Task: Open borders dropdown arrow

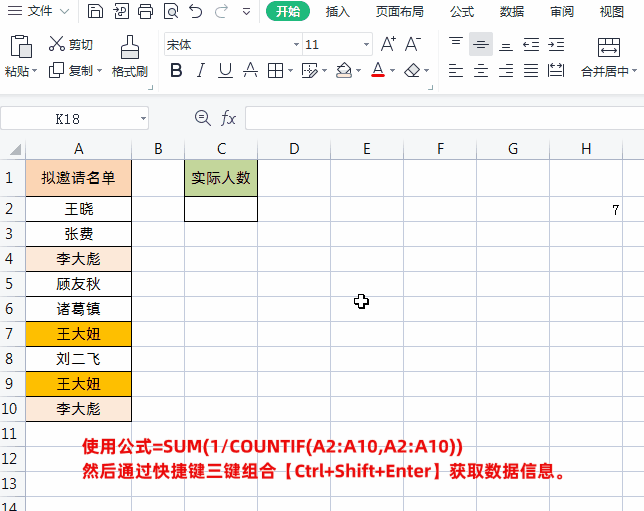Action: [x=290, y=71]
